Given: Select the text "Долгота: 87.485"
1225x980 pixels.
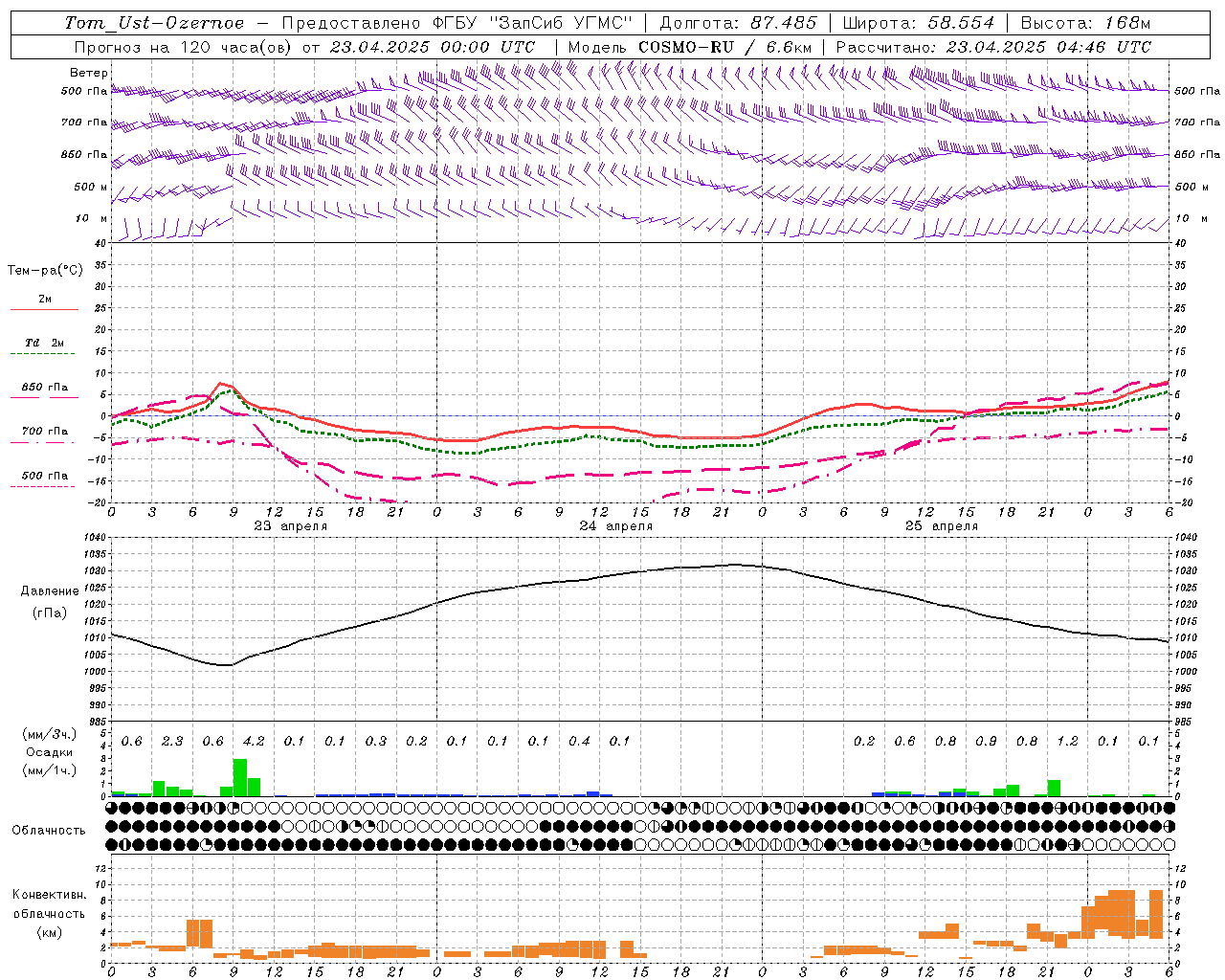Looking at the screenshot, I should (x=739, y=23).
